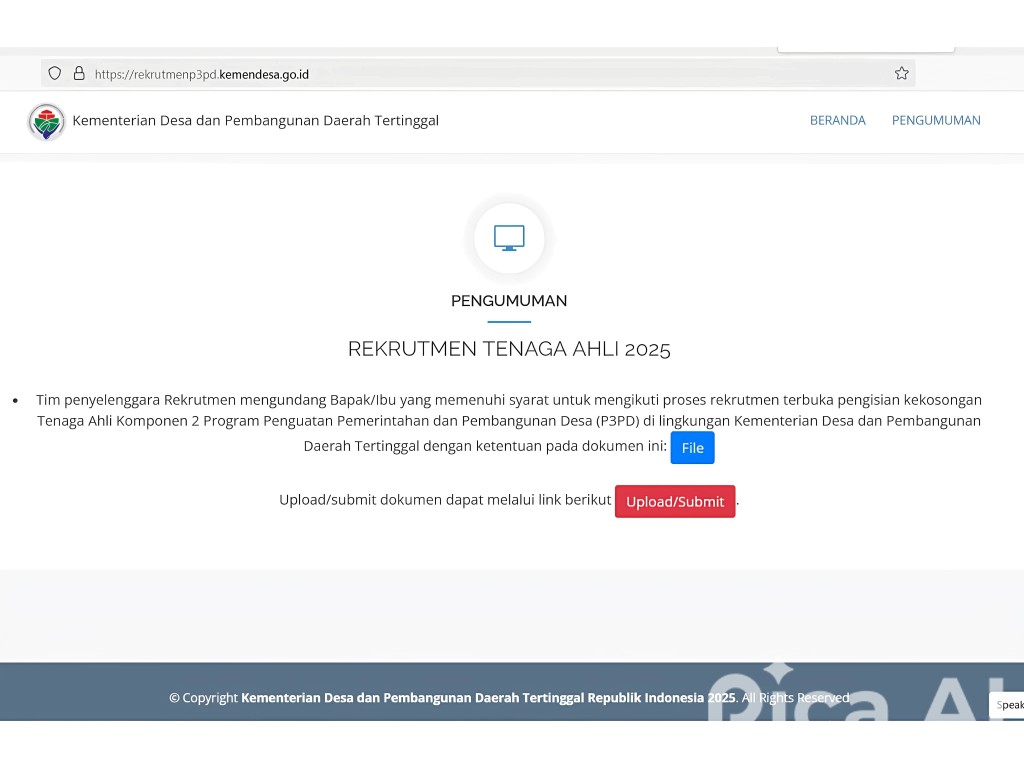Click the PENGUMUMAN section title under the monitor
Image resolution: width=1024 pixels, height=768 pixels.
point(509,301)
